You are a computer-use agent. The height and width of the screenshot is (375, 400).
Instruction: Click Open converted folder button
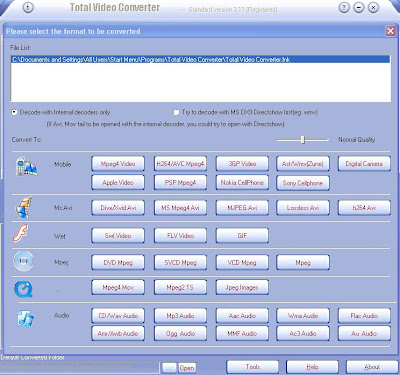[x=187, y=368]
